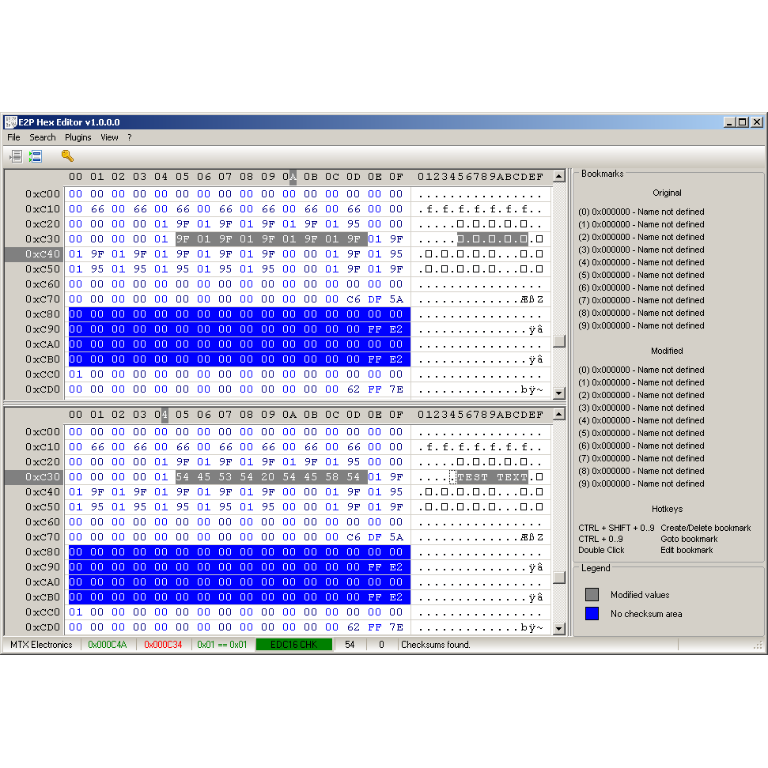The image size is (768, 768).
Task: Click status bar value 54
Action: pyautogui.click(x=350, y=645)
